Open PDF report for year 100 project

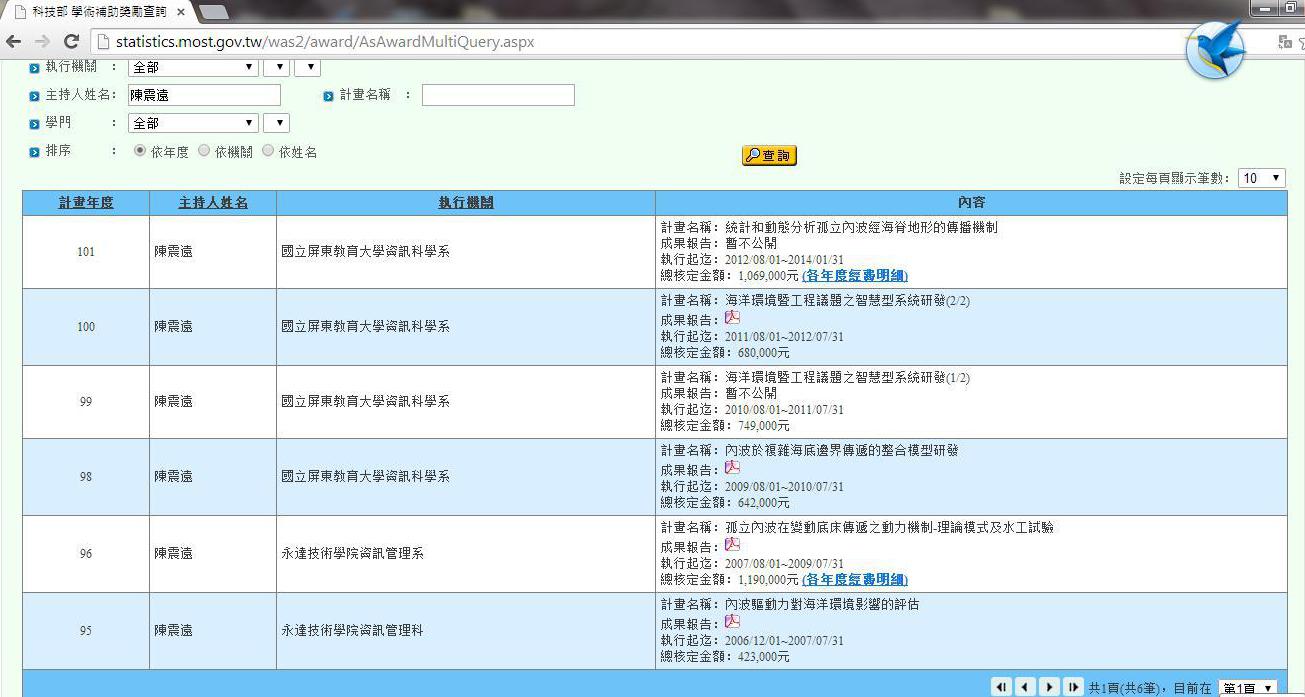coord(732,318)
